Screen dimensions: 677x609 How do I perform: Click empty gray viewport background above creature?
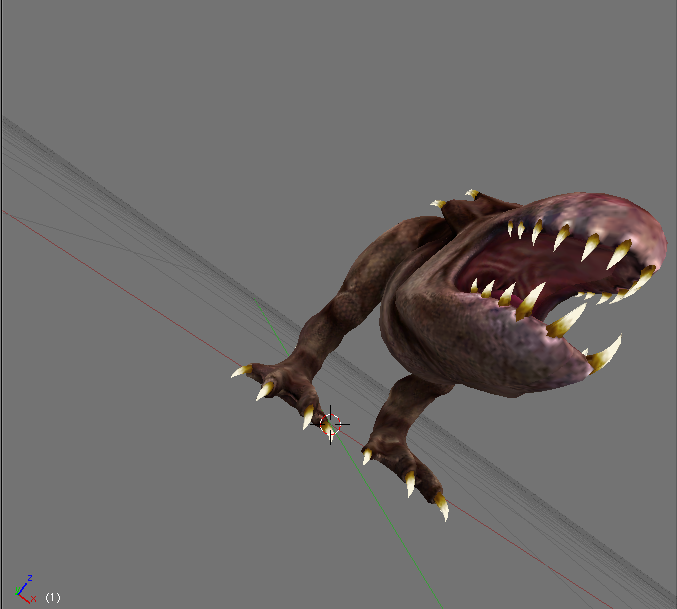pos(300,80)
